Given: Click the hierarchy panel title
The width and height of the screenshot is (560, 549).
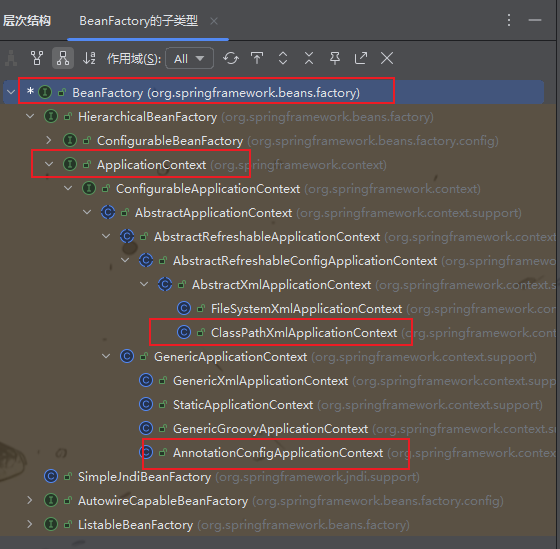Looking at the screenshot, I should click(x=27, y=21).
